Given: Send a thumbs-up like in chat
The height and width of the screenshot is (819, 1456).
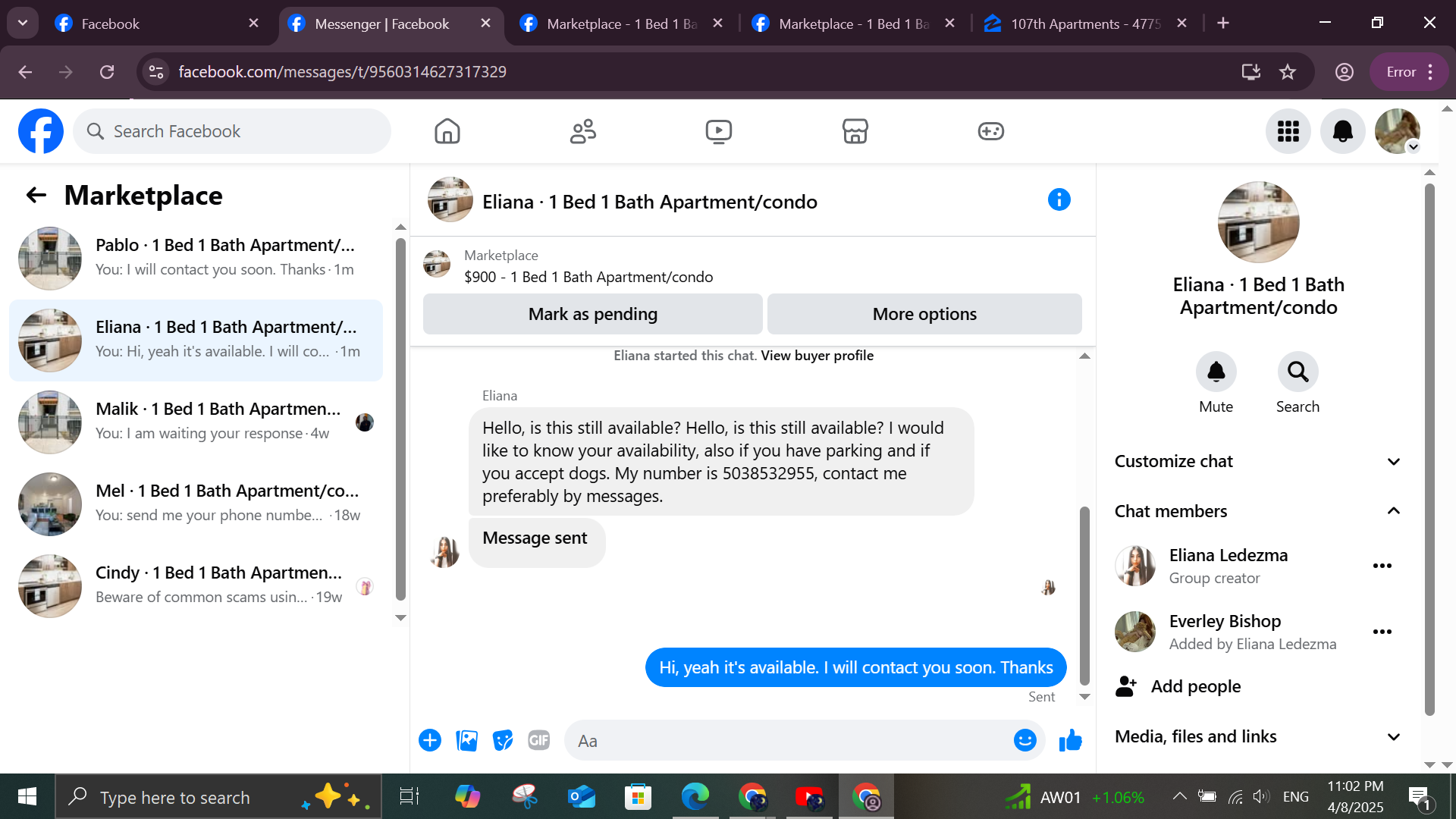Looking at the screenshot, I should point(1070,740).
